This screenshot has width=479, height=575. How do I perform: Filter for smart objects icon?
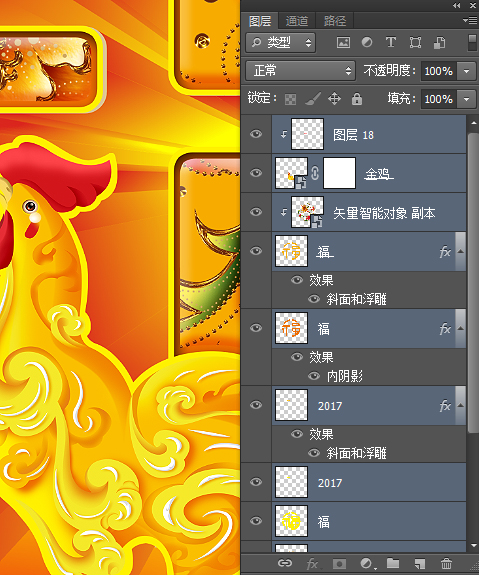coord(439,43)
